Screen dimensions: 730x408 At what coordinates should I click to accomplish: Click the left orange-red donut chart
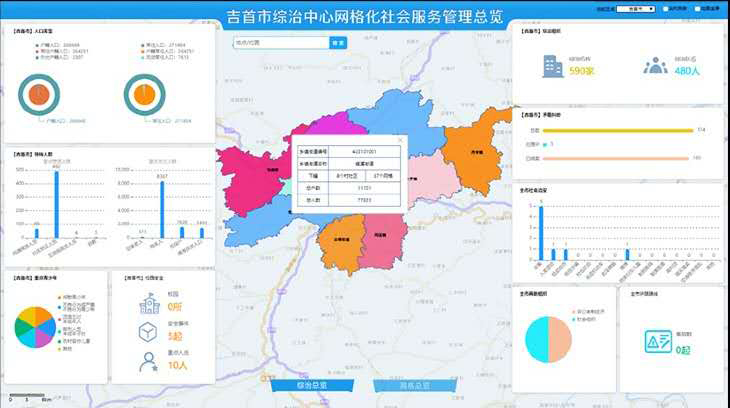(x=39, y=94)
